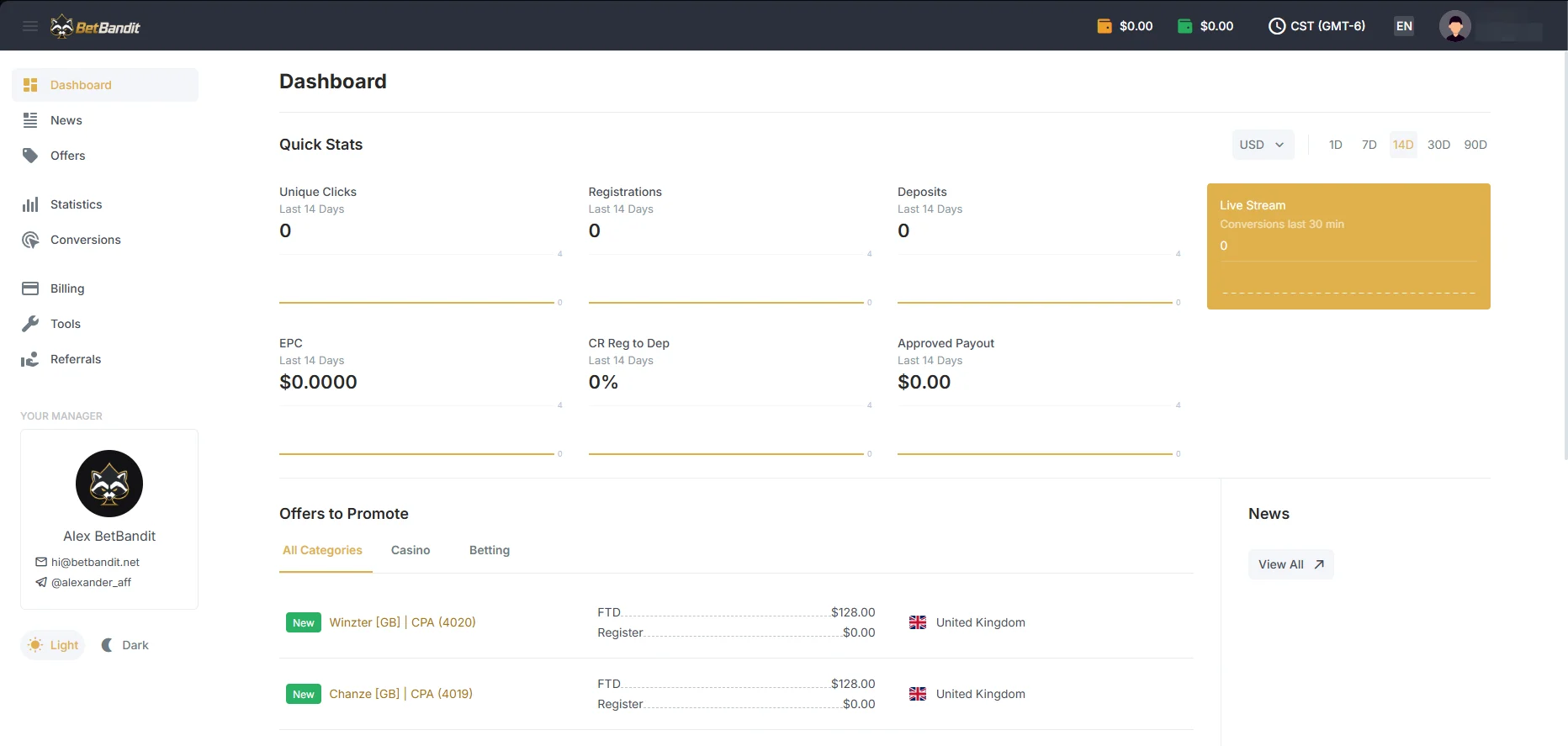This screenshot has width=1568, height=746.
Task: Click the Dashboard grid icon
Action: [x=30, y=85]
